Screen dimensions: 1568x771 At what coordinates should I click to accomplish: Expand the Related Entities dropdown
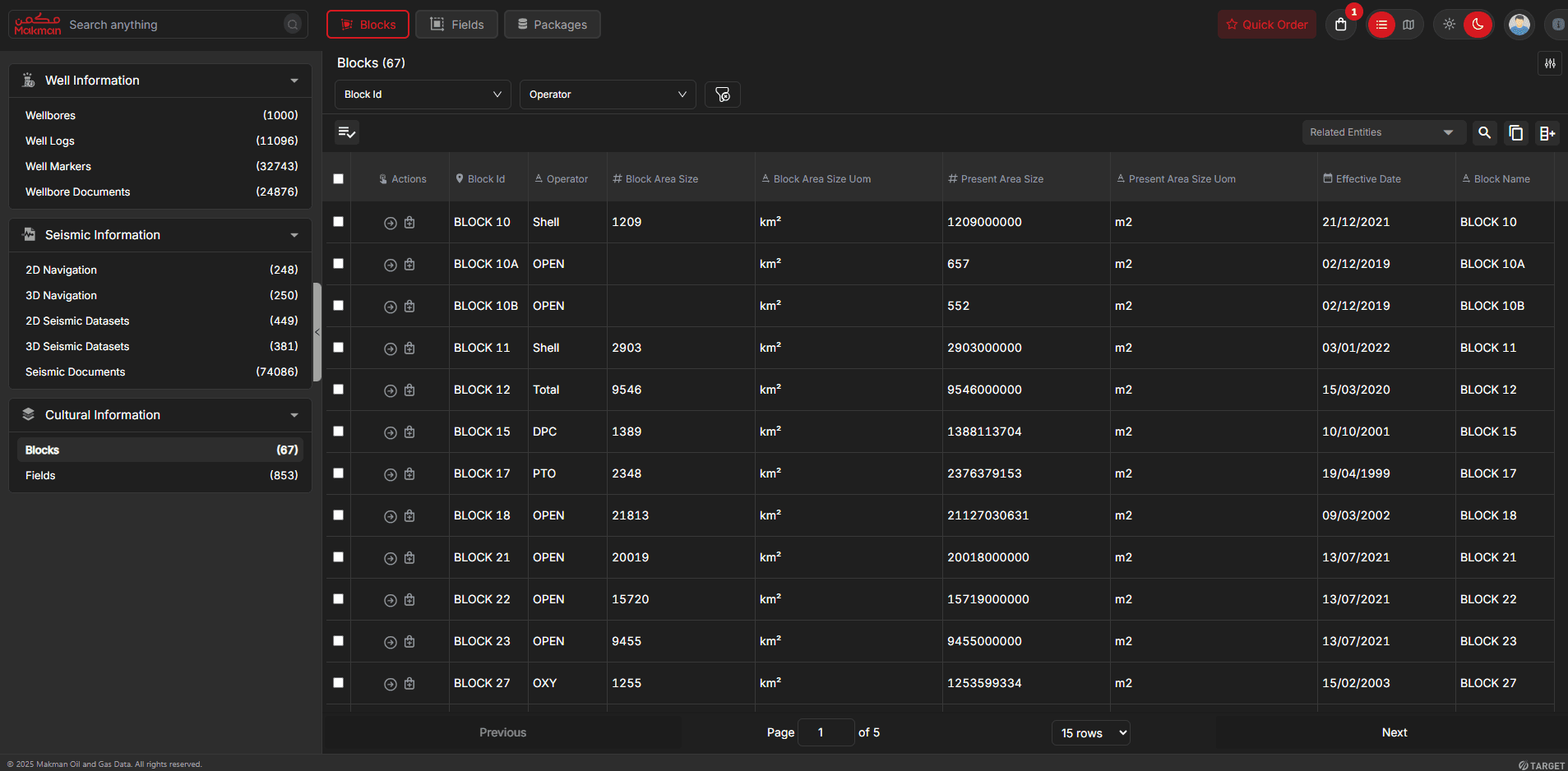[1382, 132]
